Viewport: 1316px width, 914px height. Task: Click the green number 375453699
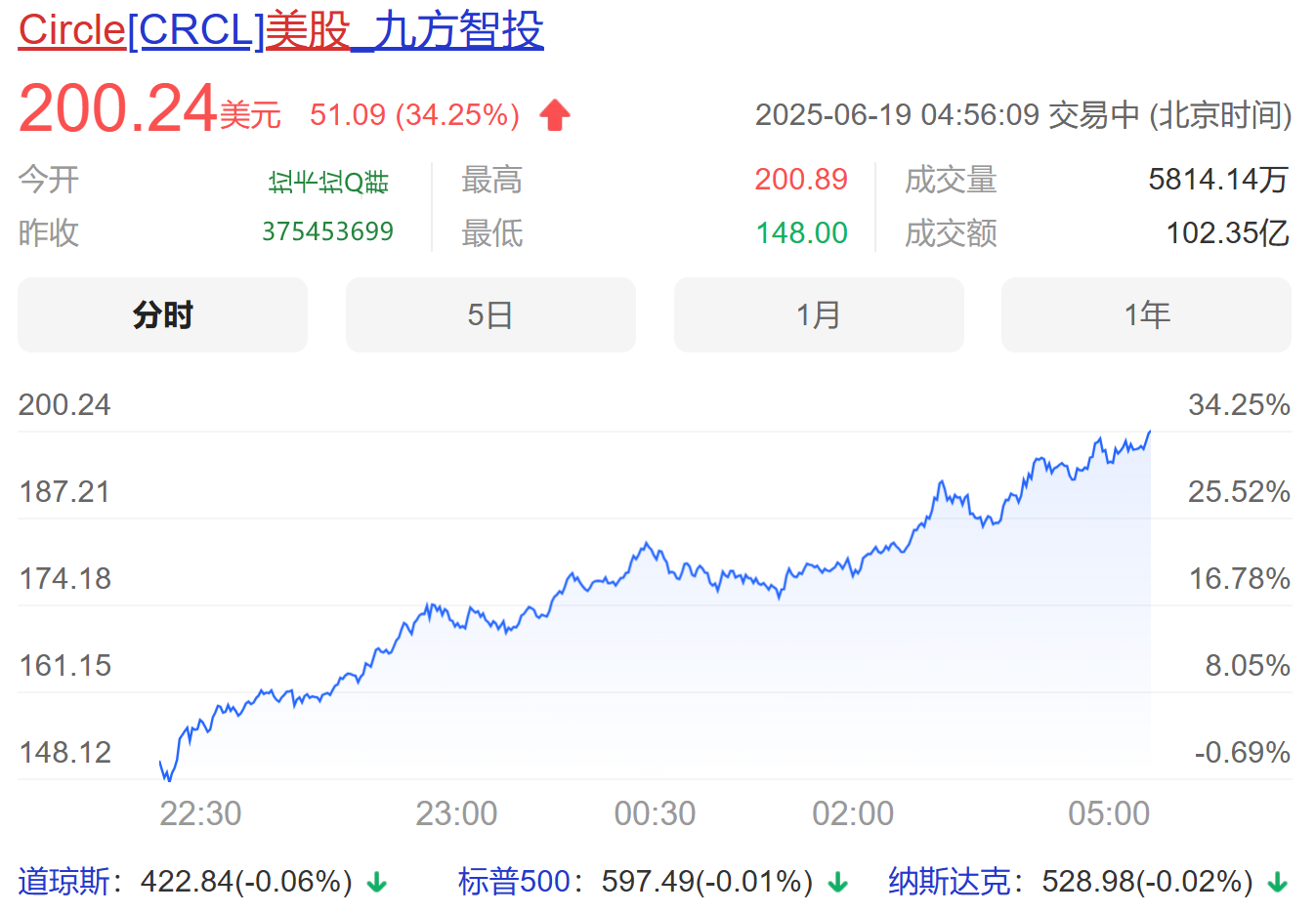pos(327,231)
